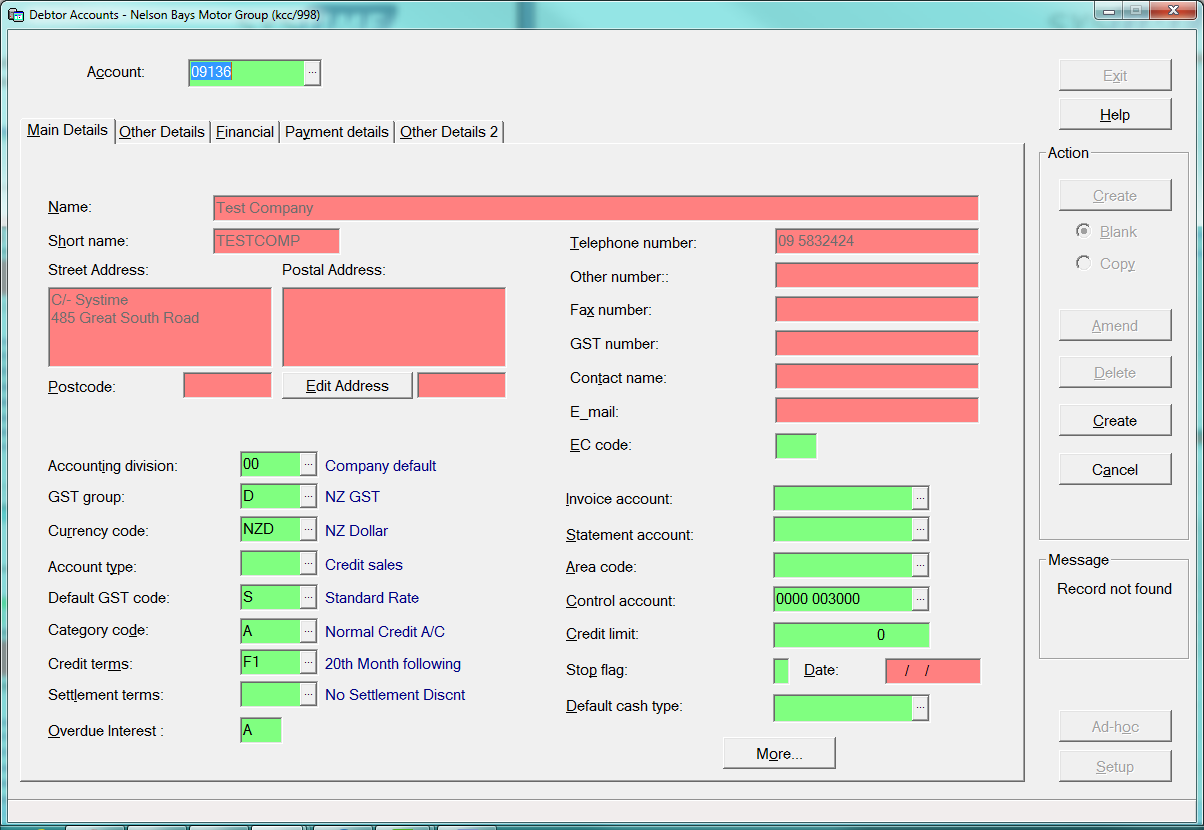Click the Credit limit input field

pyautogui.click(x=851, y=635)
